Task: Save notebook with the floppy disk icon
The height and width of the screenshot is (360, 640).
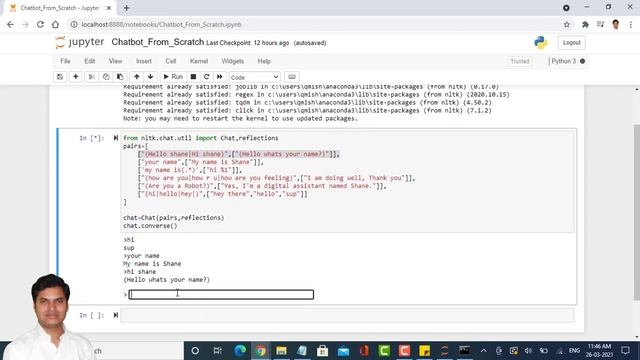Action: coord(60,77)
